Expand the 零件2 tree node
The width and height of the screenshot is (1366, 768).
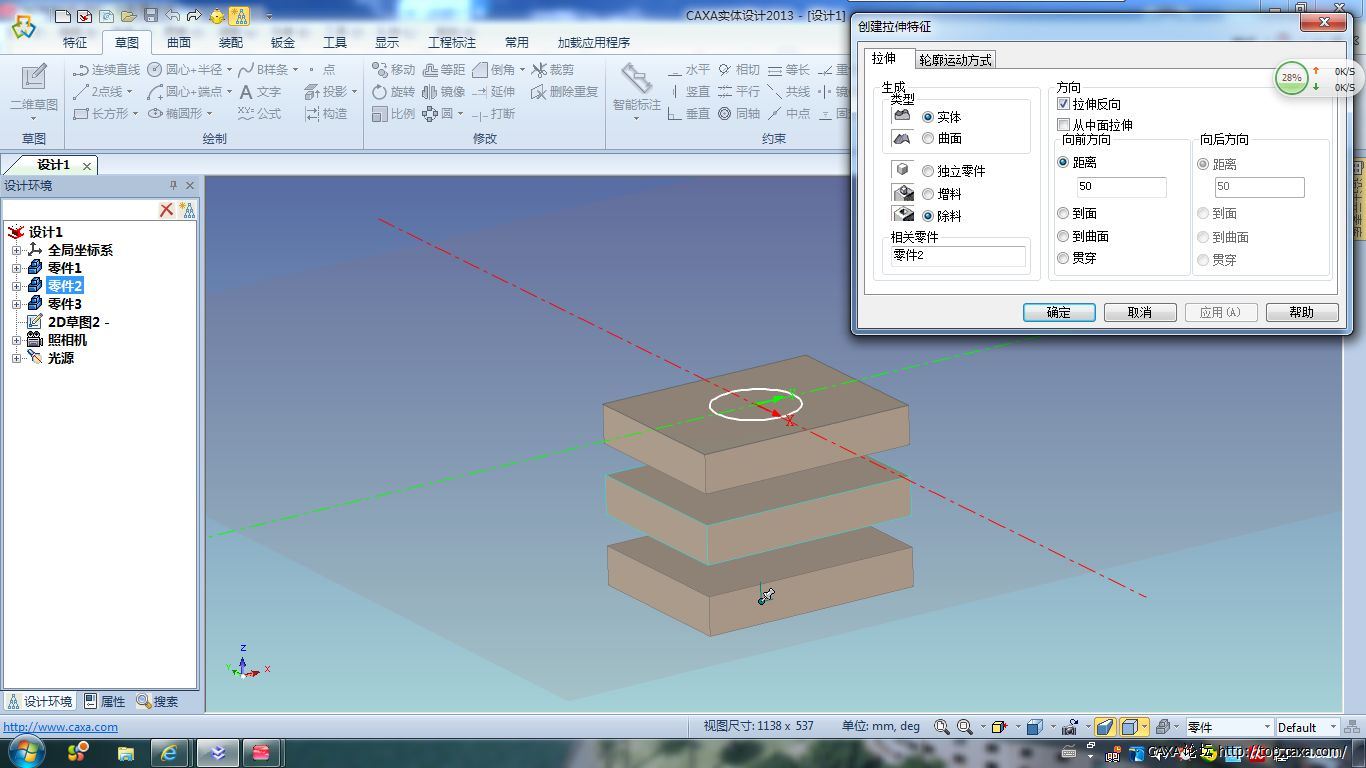coord(16,286)
